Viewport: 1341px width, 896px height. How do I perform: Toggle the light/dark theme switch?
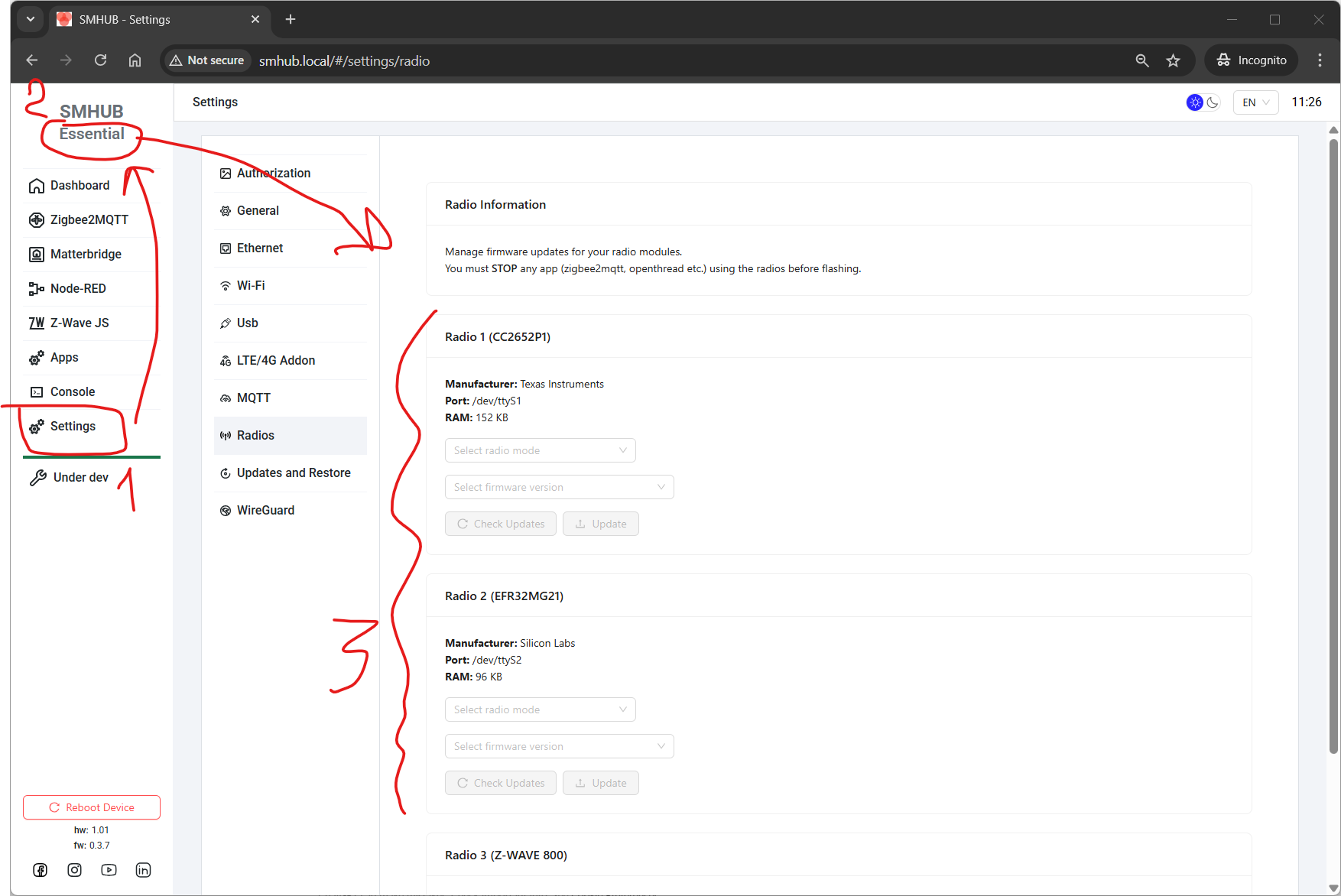(1203, 102)
